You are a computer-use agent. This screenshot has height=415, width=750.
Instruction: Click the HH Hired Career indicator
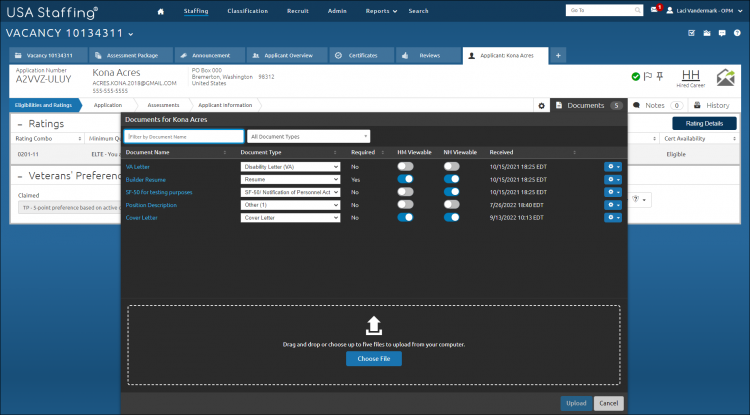(x=691, y=78)
